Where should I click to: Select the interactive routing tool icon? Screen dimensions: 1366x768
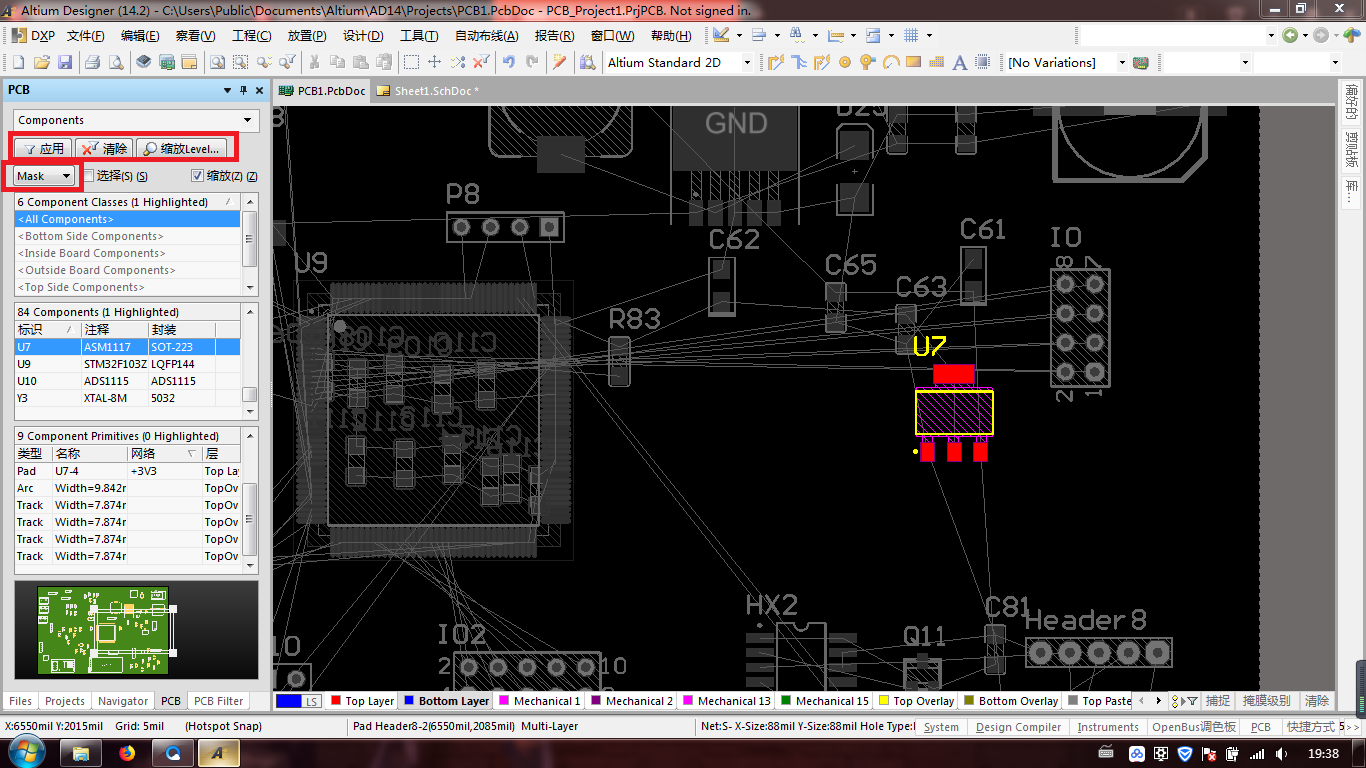coord(775,62)
